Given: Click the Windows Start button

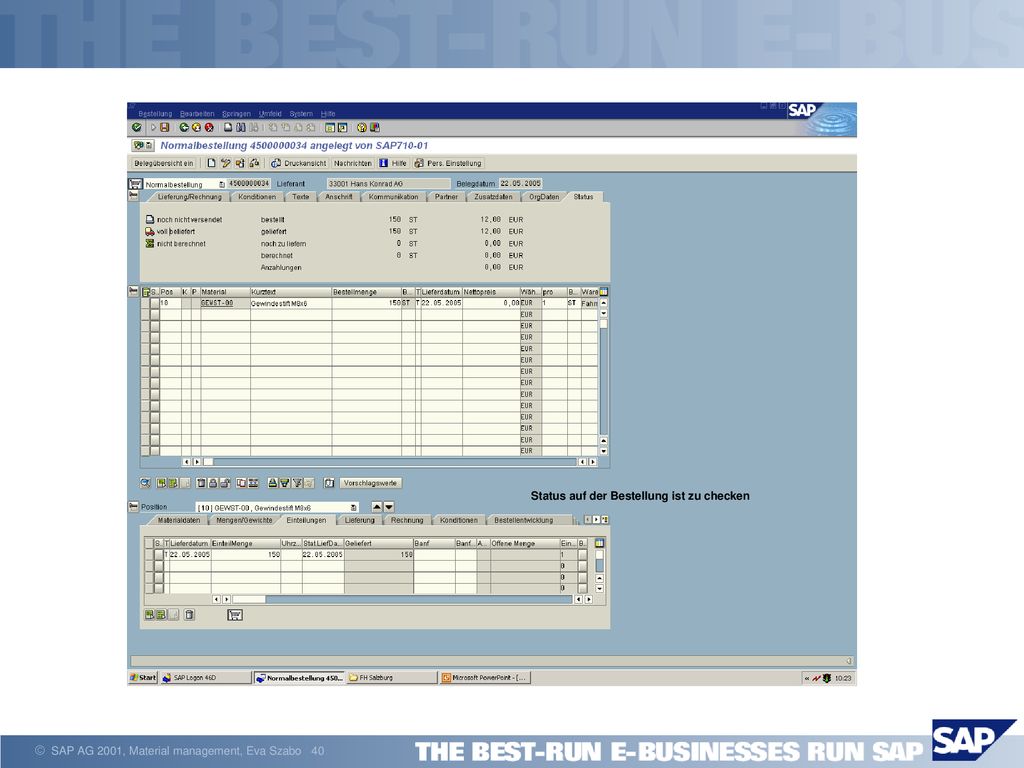Looking at the screenshot, I should pos(144,678).
